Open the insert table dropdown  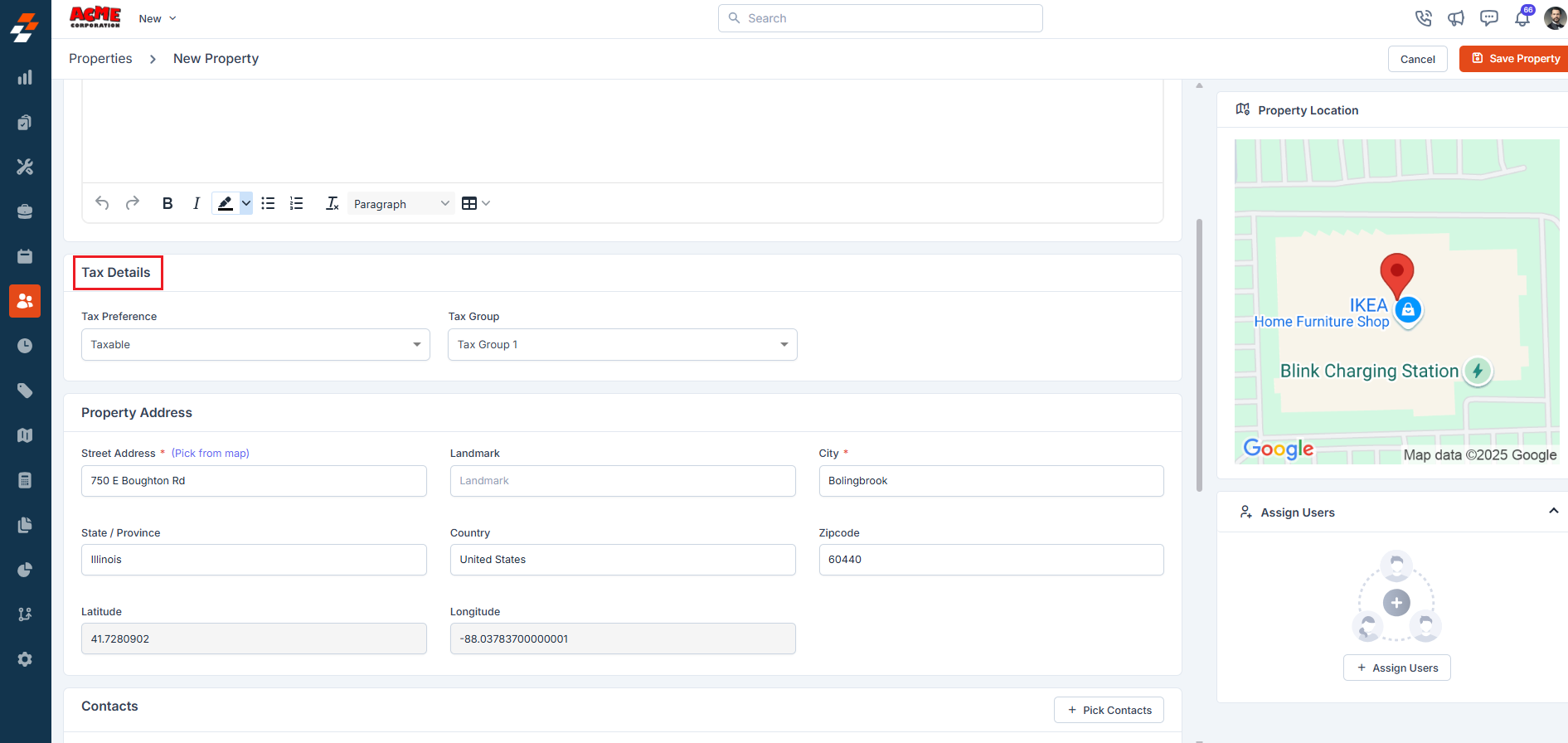tap(476, 203)
